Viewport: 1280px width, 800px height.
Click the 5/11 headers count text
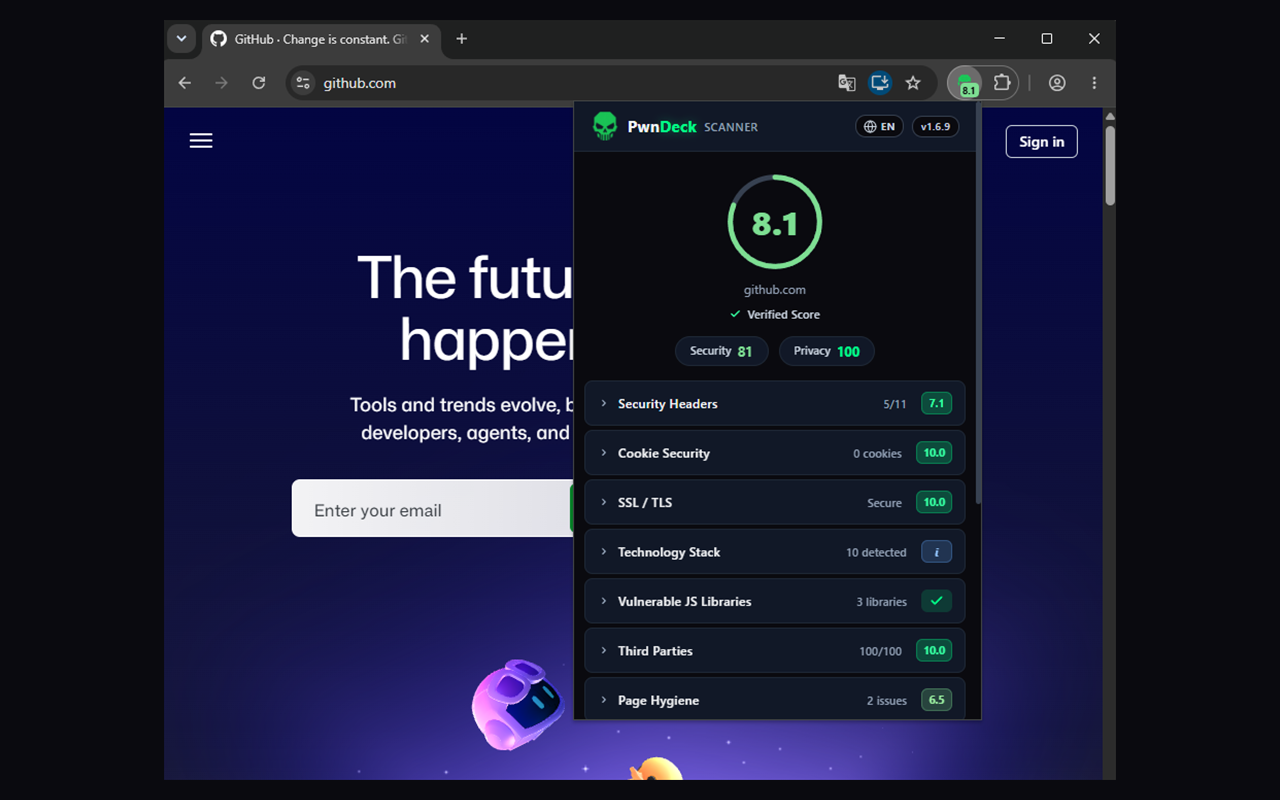click(x=894, y=404)
